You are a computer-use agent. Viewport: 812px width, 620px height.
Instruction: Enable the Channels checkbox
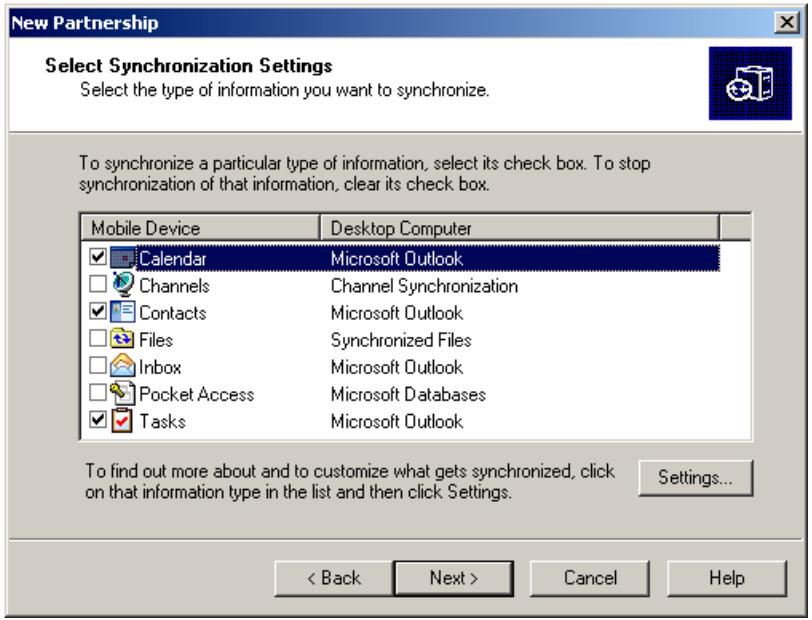click(x=94, y=287)
